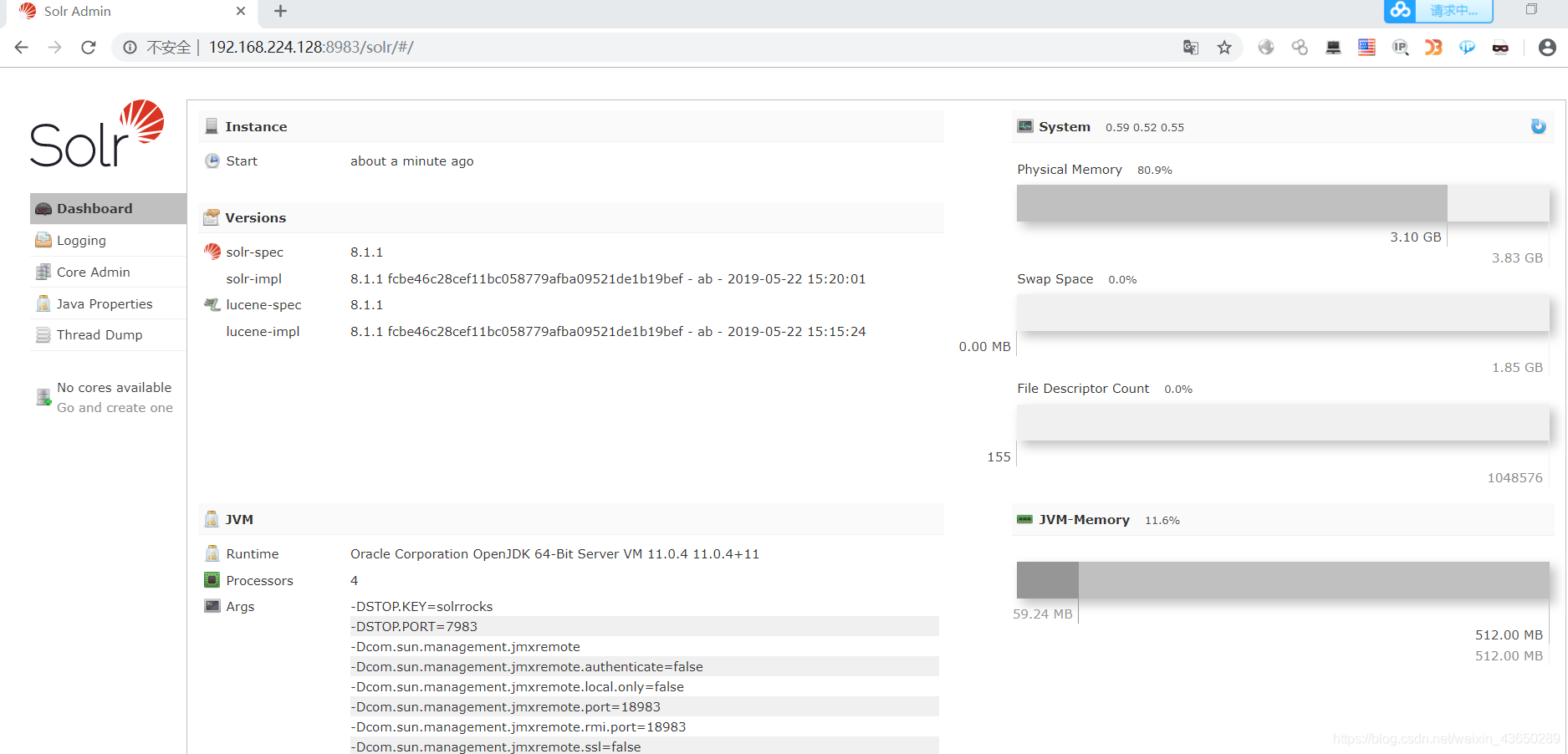This screenshot has width=1568, height=754.
Task: Select lucene-impl version text
Action: click(608, 332)
